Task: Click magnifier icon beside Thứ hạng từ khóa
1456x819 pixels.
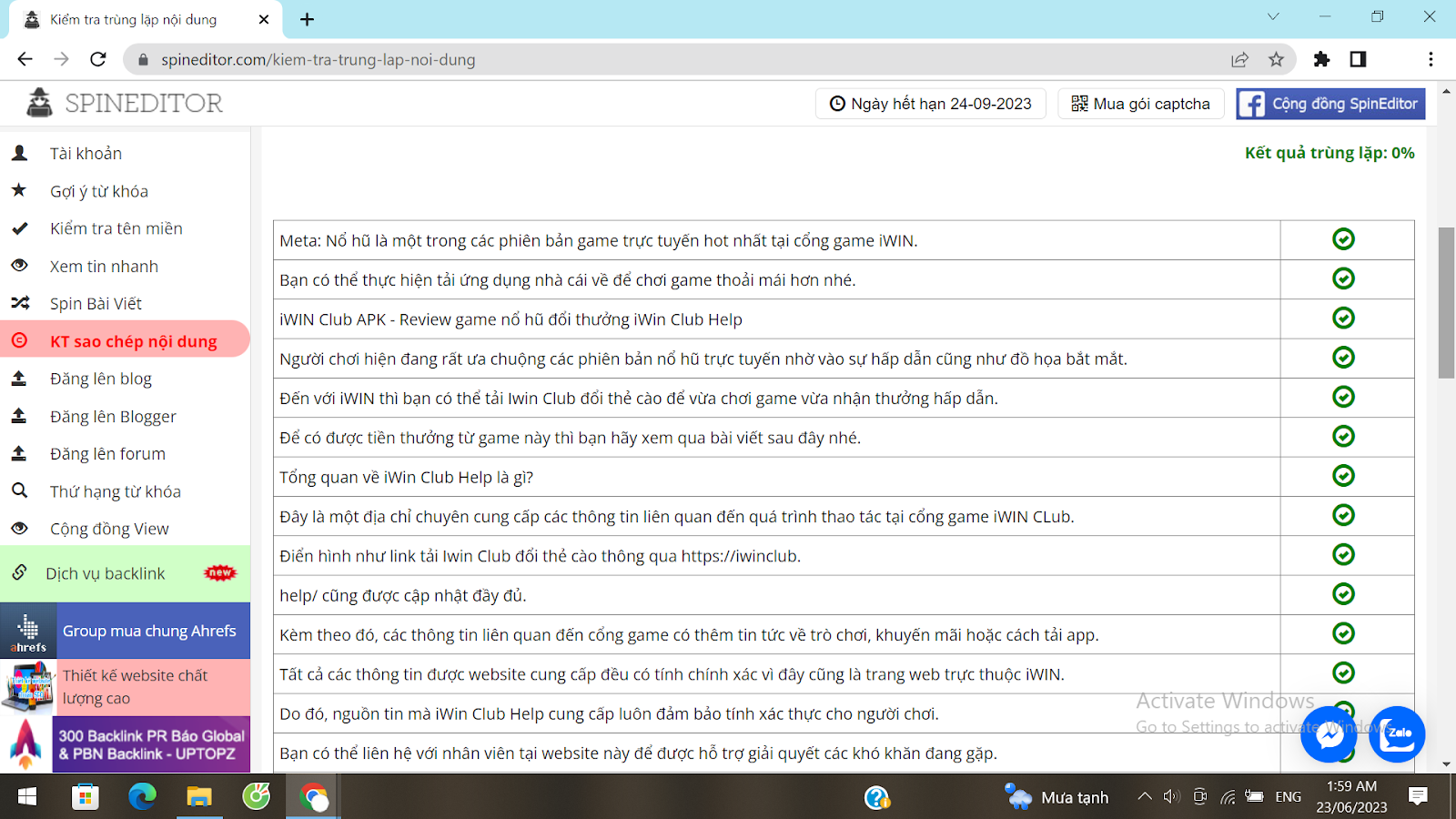Action: 19,490
